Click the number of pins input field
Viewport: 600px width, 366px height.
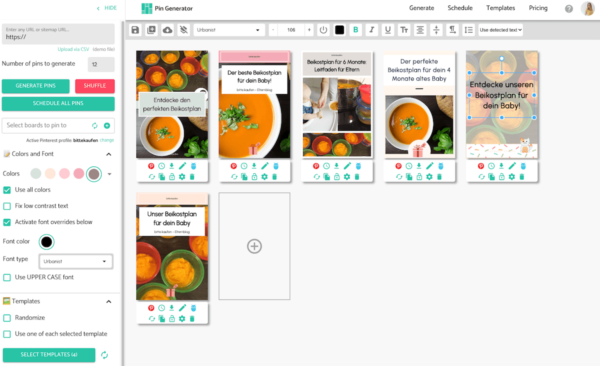[x=101, y=64]
